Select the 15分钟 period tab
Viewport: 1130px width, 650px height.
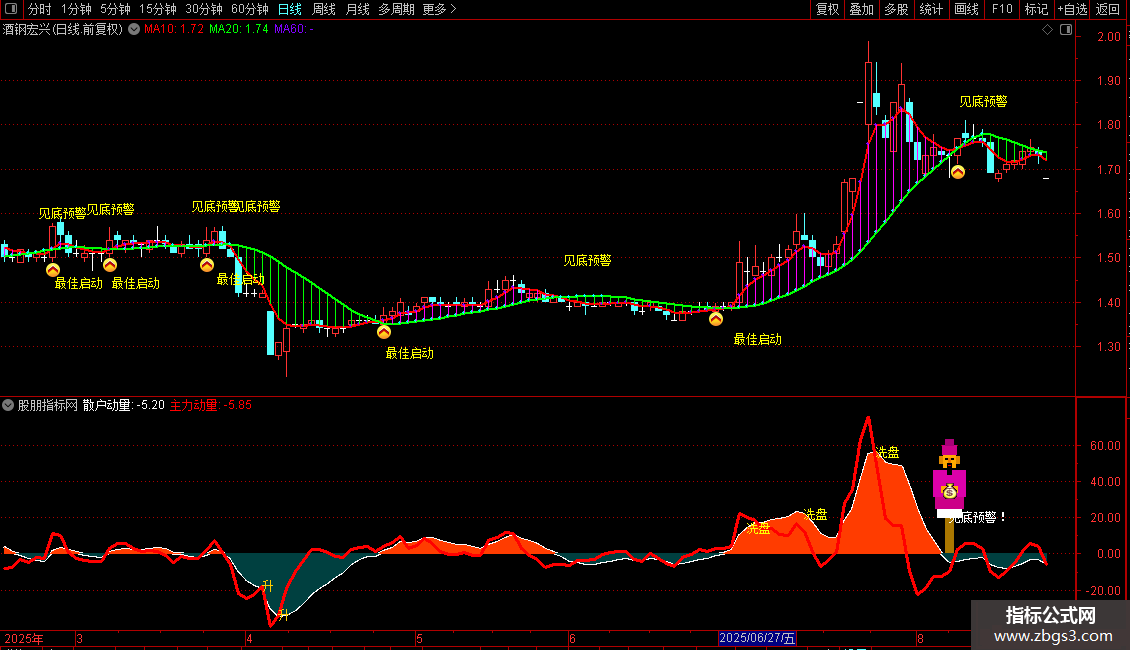point(158,9)
